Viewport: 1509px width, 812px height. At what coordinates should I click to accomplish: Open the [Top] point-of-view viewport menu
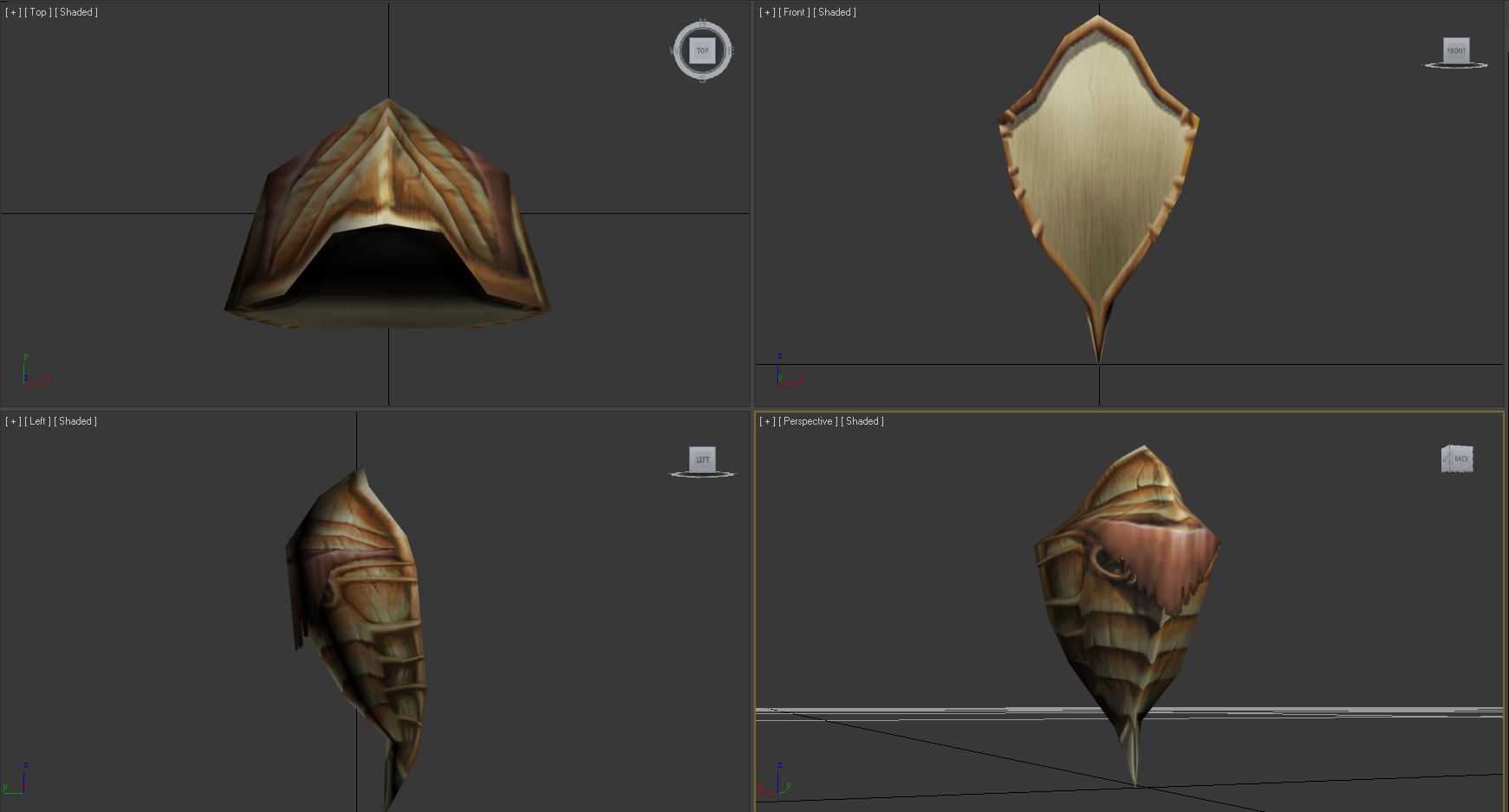point(38,12)
